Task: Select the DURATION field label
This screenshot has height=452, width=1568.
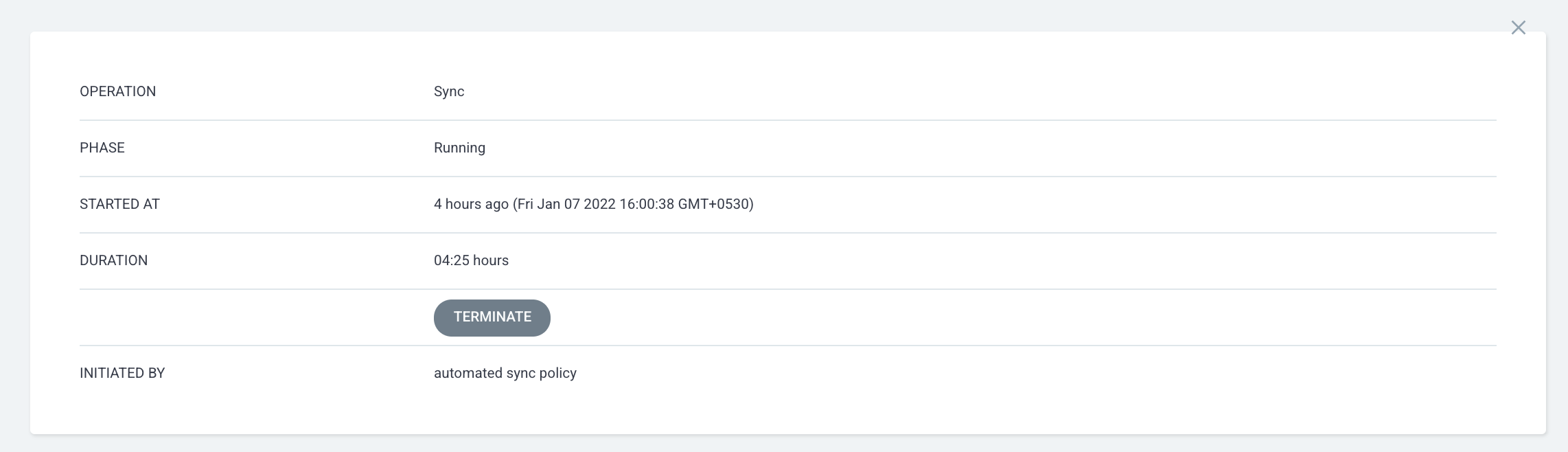Action: 113,260
